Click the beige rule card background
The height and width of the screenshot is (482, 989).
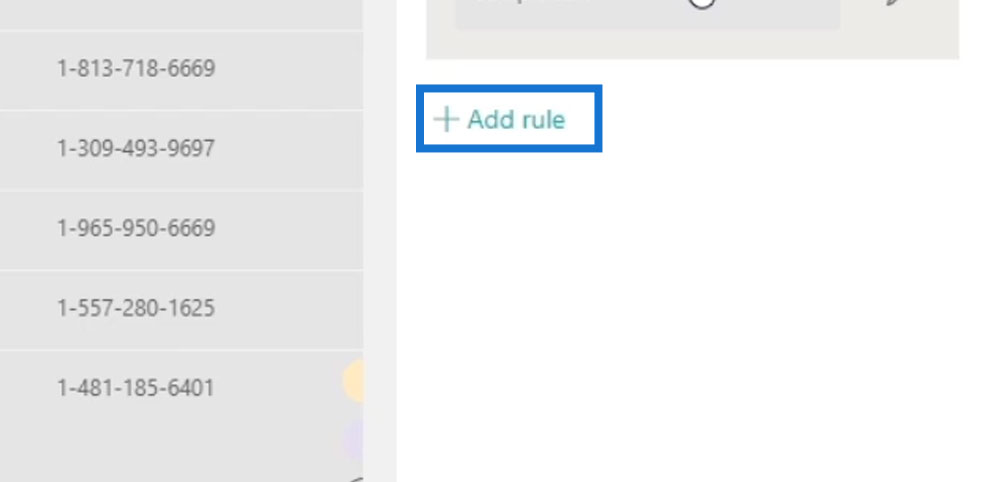693,44
